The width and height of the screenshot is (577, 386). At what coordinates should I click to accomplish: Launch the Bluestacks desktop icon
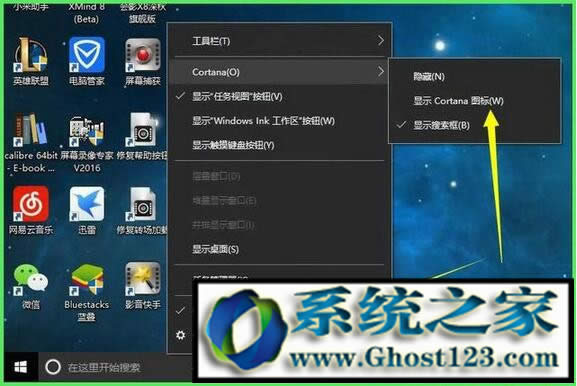pyautogui.click(x=87, y=280)
